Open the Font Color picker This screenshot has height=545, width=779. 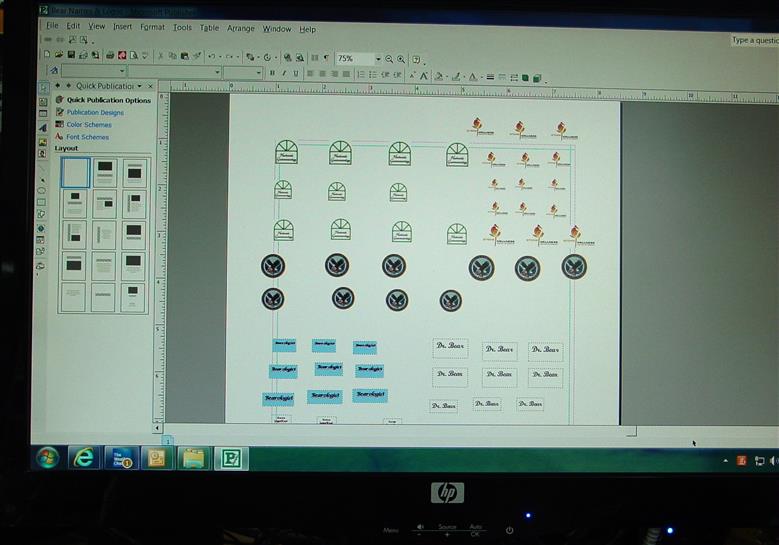tap(473, 77)
